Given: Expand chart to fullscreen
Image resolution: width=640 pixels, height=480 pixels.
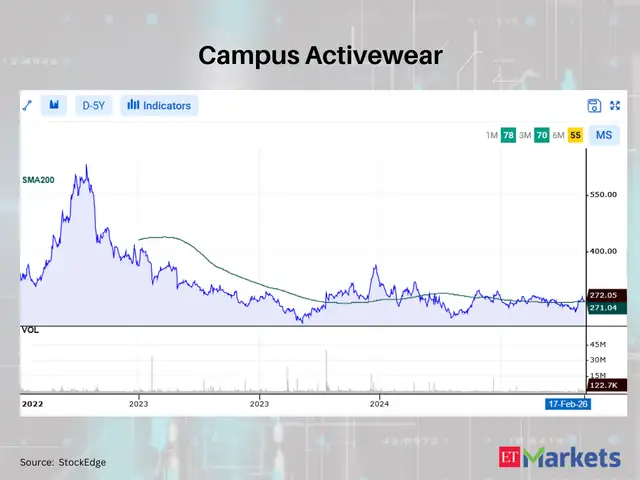Looking at the screenshot, I should click(x=615, y=106).
